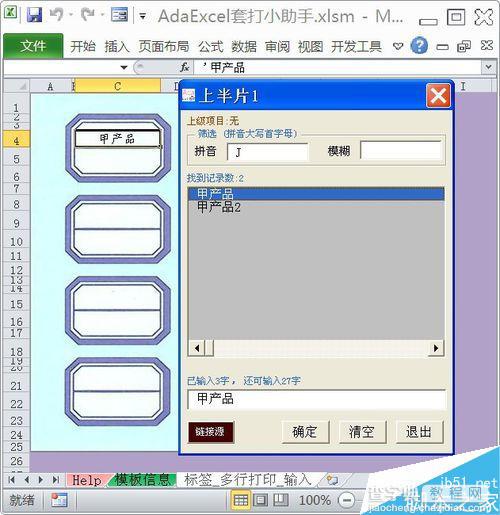
Task: Go to the next sheet tab arrow
Action: click(41, 480)
